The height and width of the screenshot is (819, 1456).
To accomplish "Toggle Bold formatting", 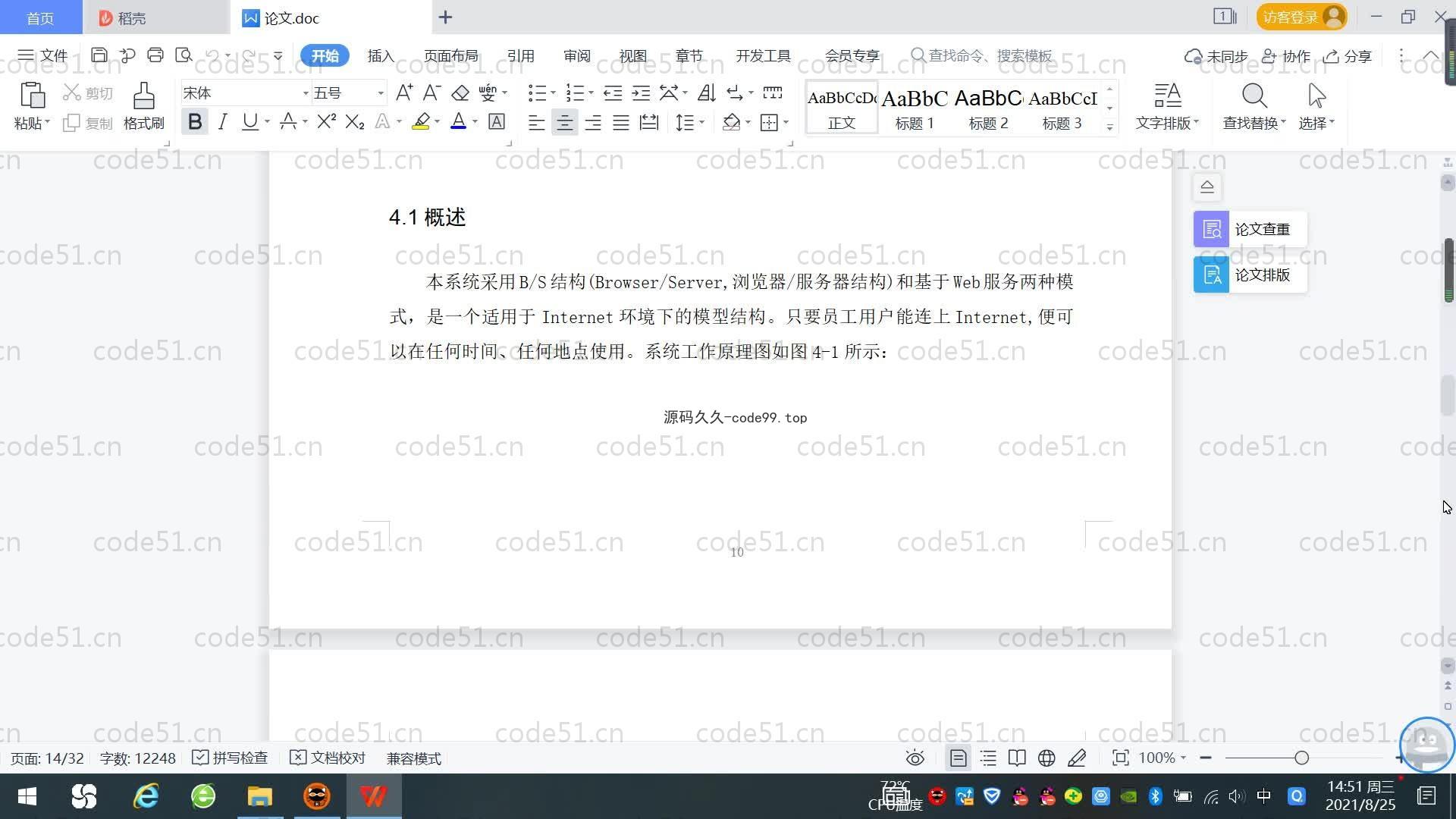I will (x=195, y=121).
